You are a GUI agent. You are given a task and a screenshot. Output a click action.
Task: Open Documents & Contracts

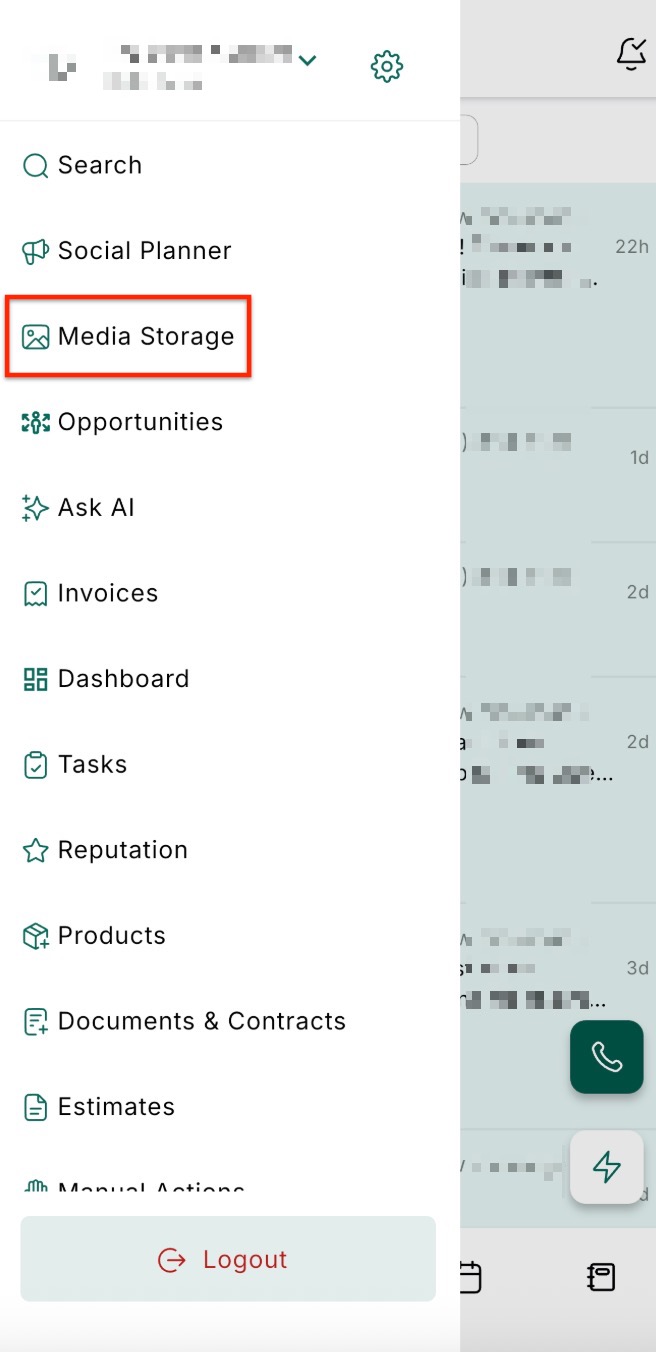coord(201,1021)
